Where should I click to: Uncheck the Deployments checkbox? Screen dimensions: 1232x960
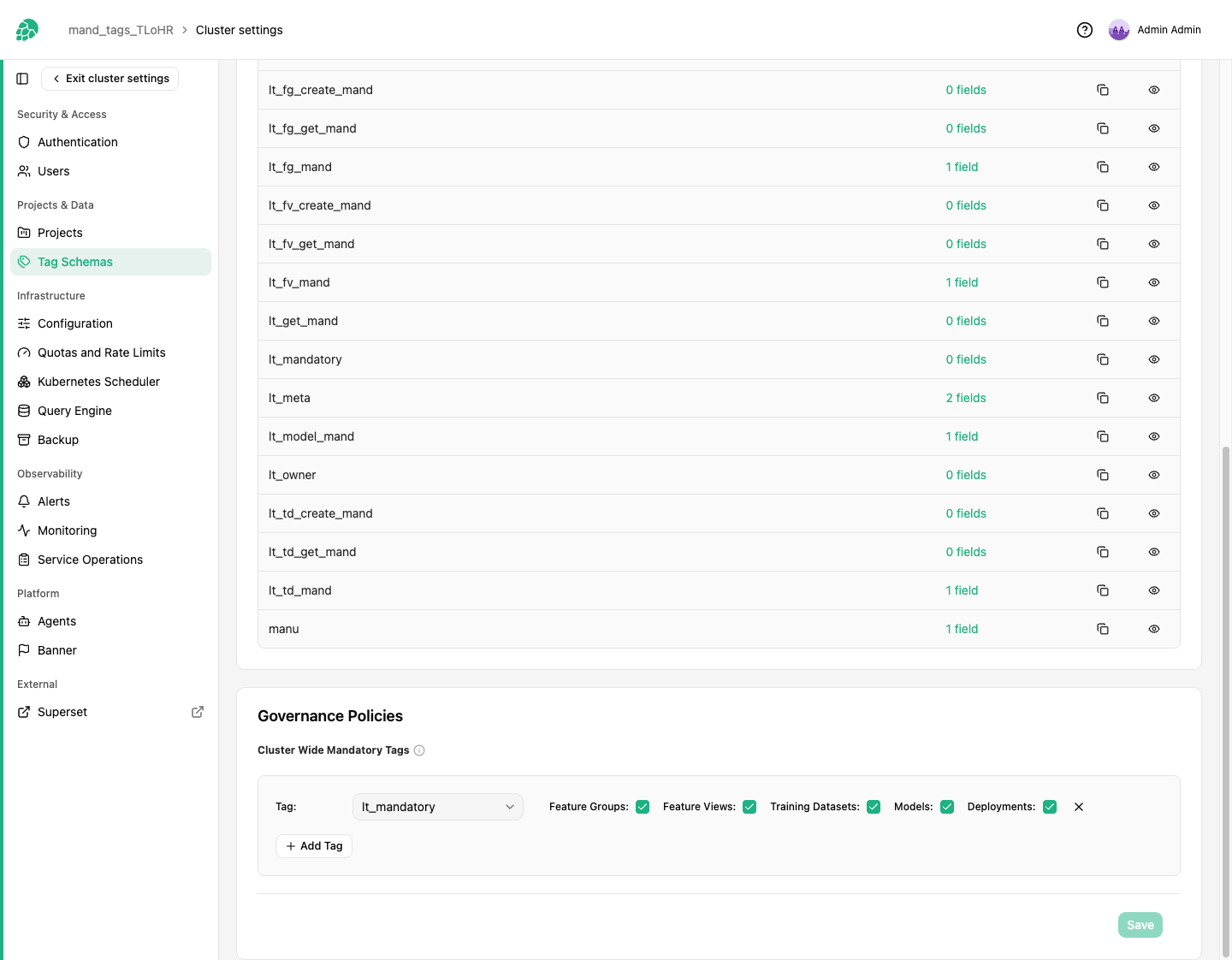tap(1050, 807)
